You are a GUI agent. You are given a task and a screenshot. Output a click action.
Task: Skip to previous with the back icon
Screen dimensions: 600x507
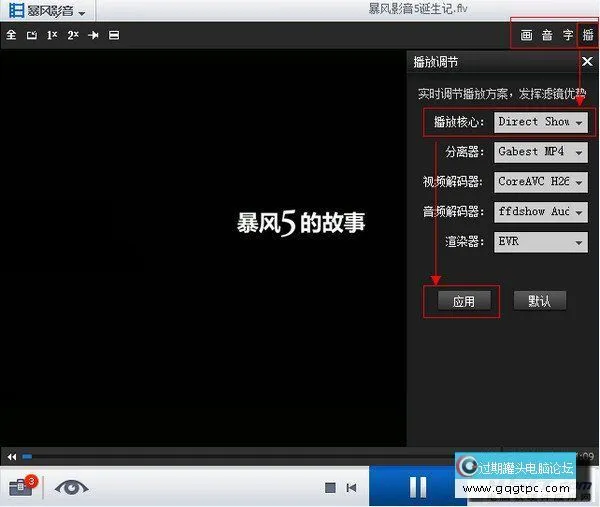tap(351, 488)
